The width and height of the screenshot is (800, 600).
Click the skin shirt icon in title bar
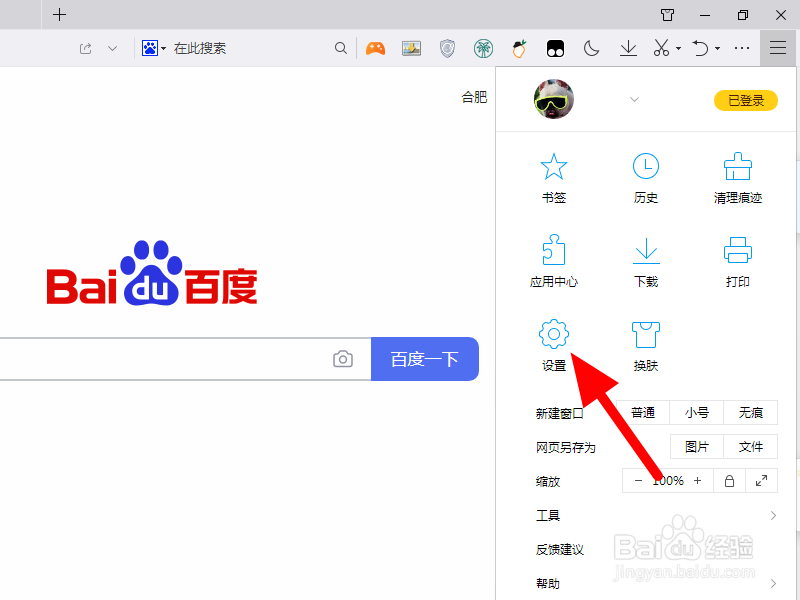667,15
